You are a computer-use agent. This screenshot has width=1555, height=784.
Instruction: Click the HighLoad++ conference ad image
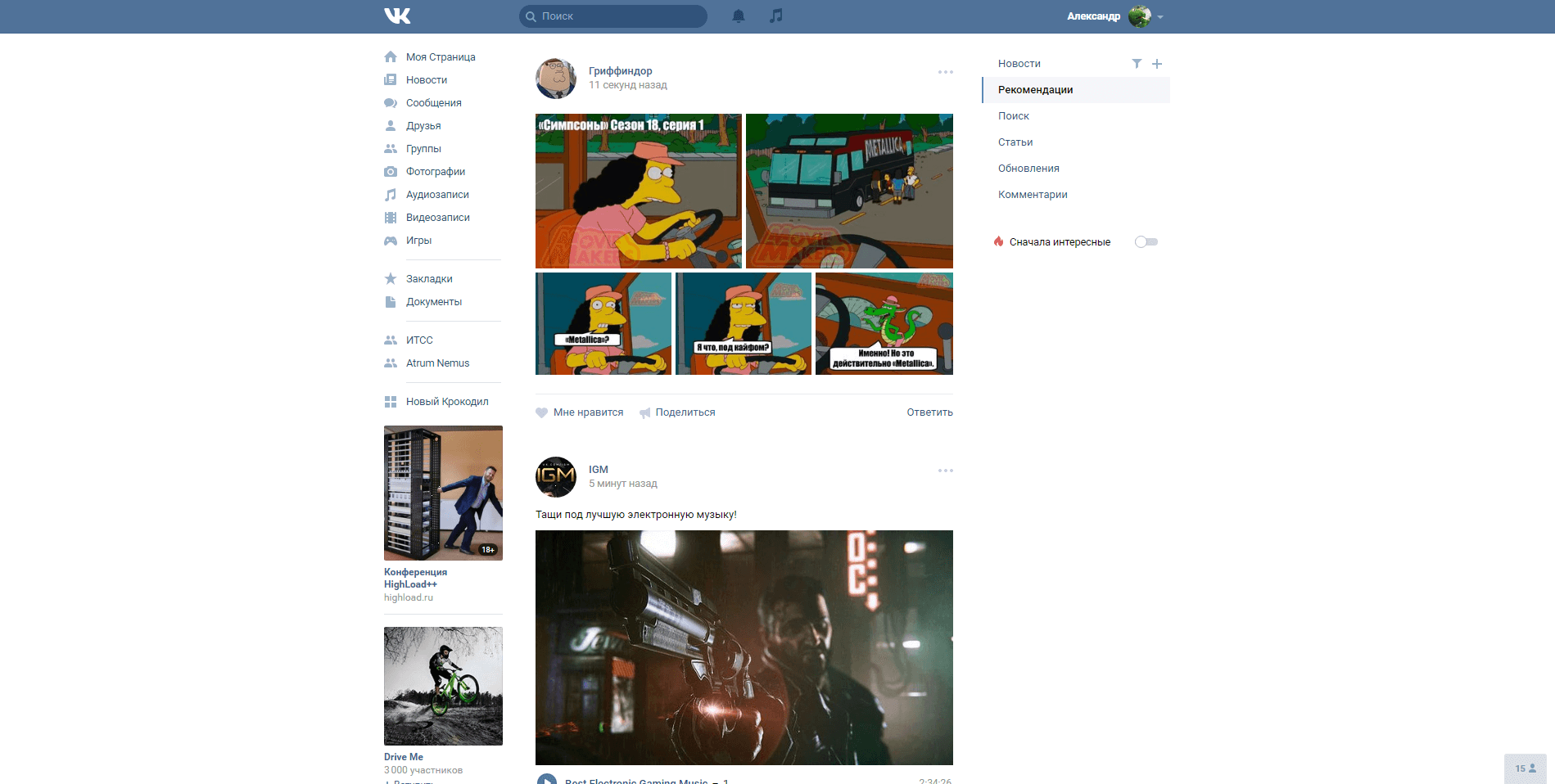click(443, 493)
